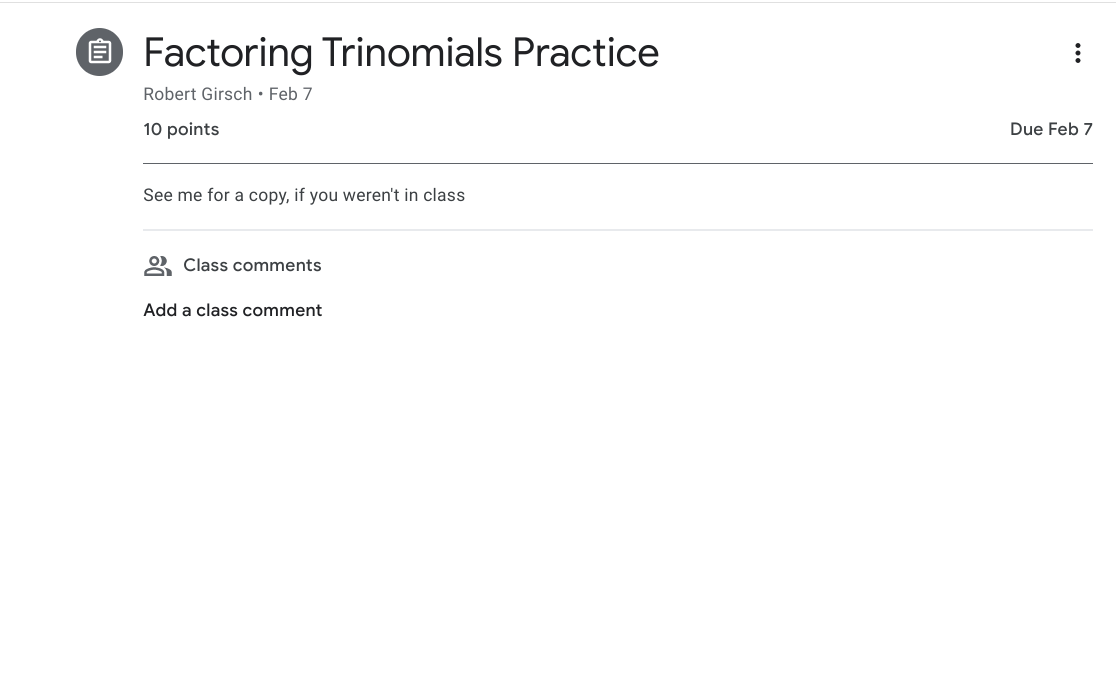Viewport: 1116px width, 700px height.
Task: Click the word 'Practice' in the title
Action: pos(586,53)
